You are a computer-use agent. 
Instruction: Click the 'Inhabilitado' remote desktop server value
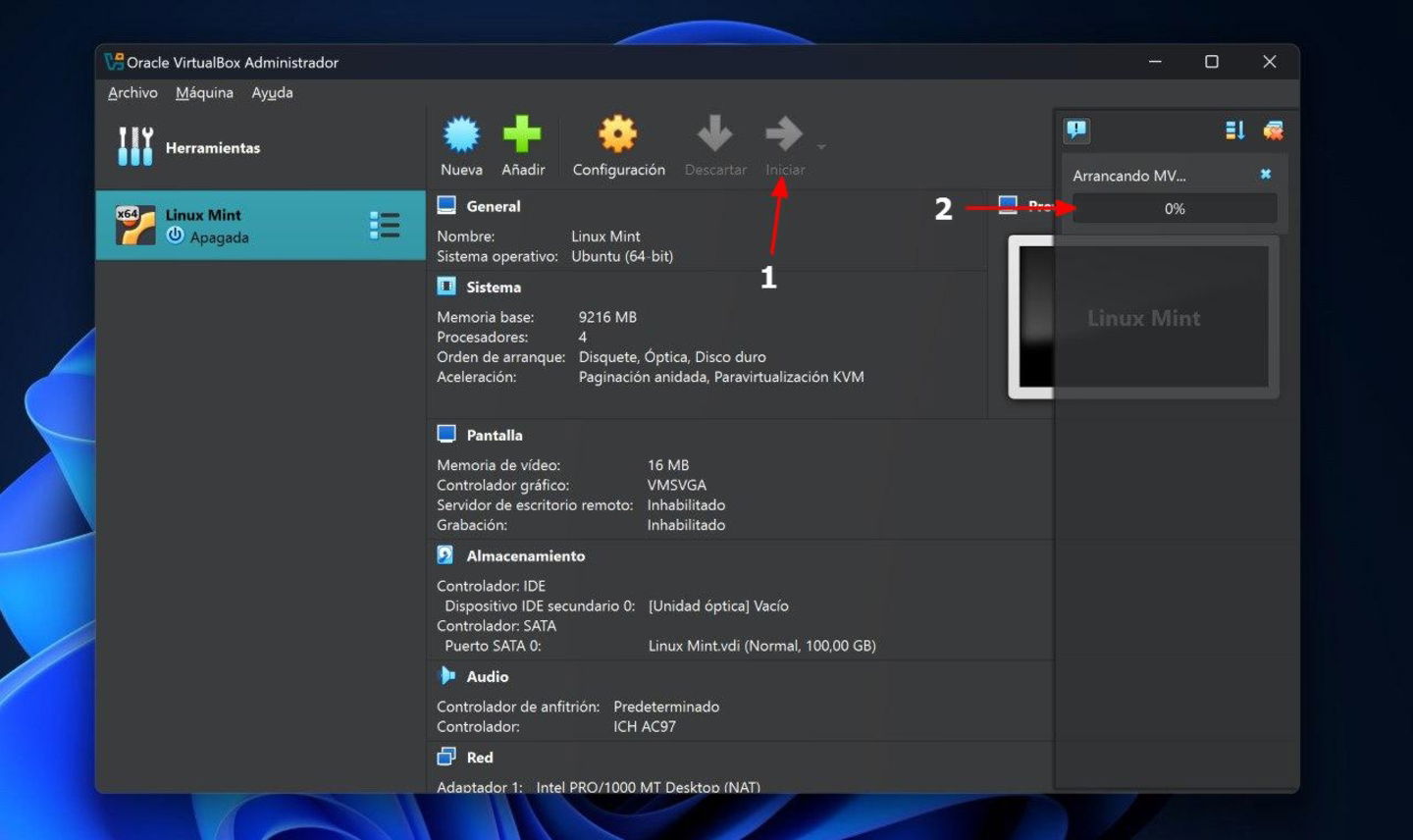point(686,504)
